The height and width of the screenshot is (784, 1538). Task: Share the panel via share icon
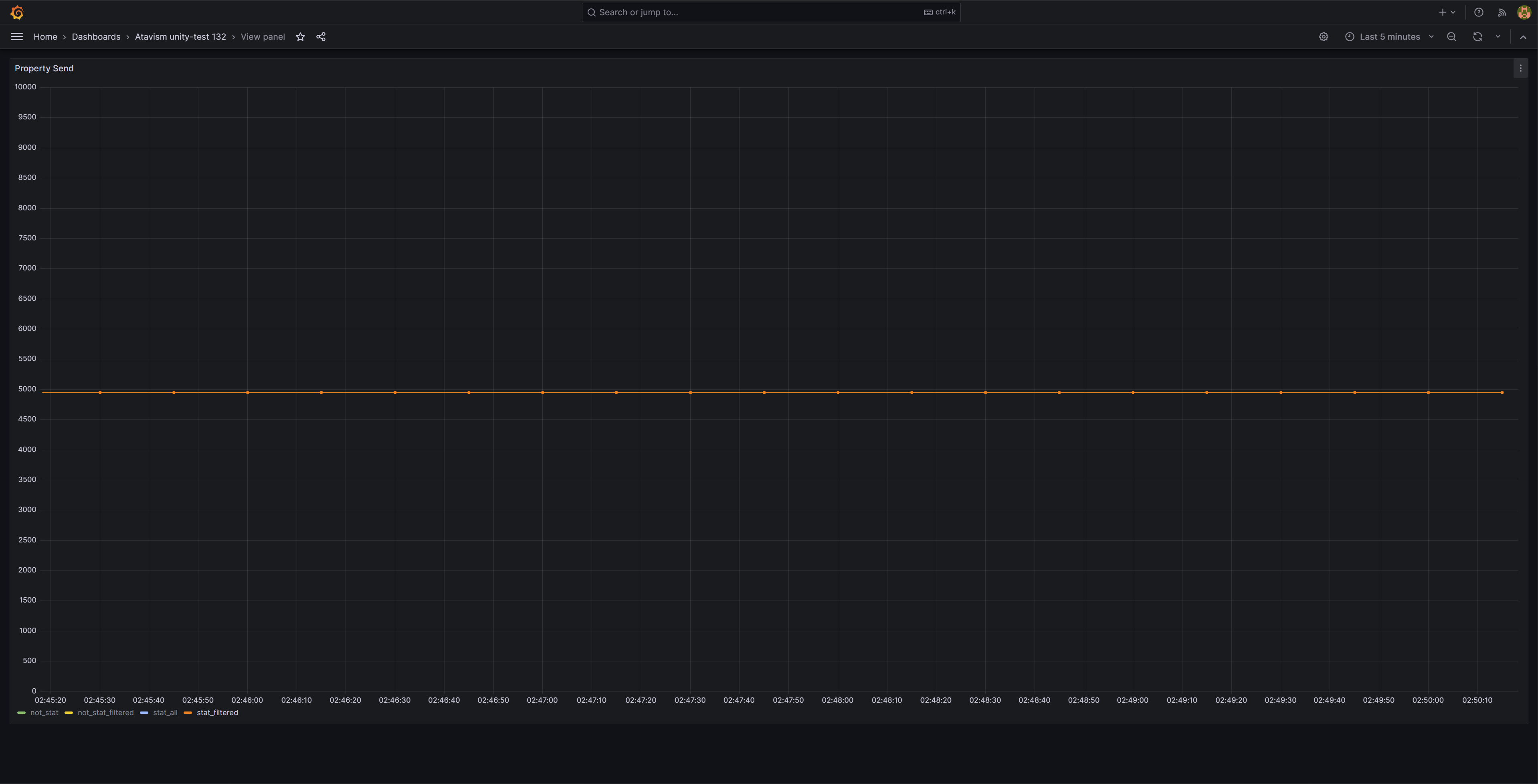tap(321, 37)
